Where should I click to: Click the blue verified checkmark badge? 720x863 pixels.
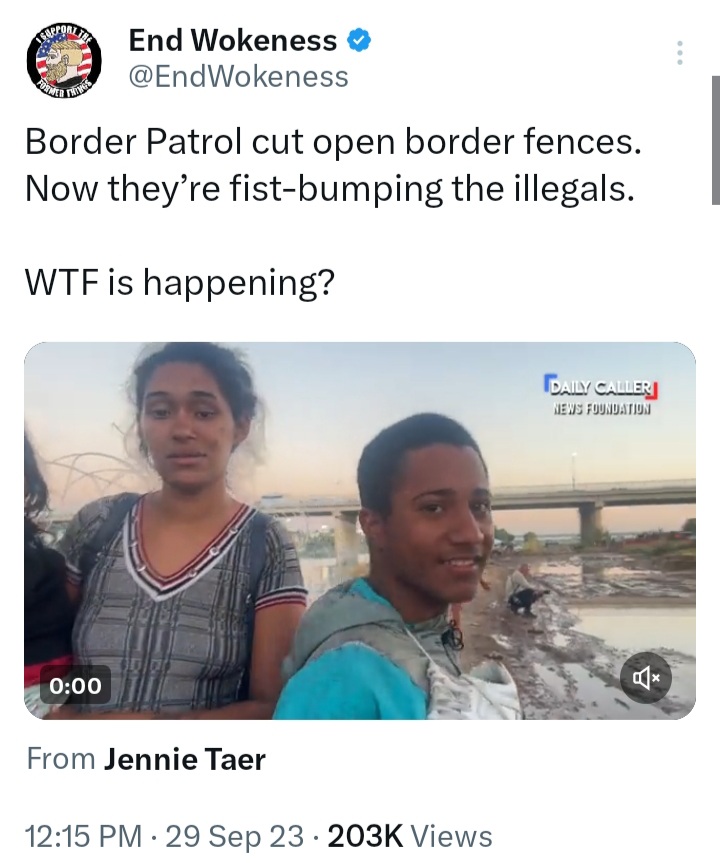tap(358, 41)
